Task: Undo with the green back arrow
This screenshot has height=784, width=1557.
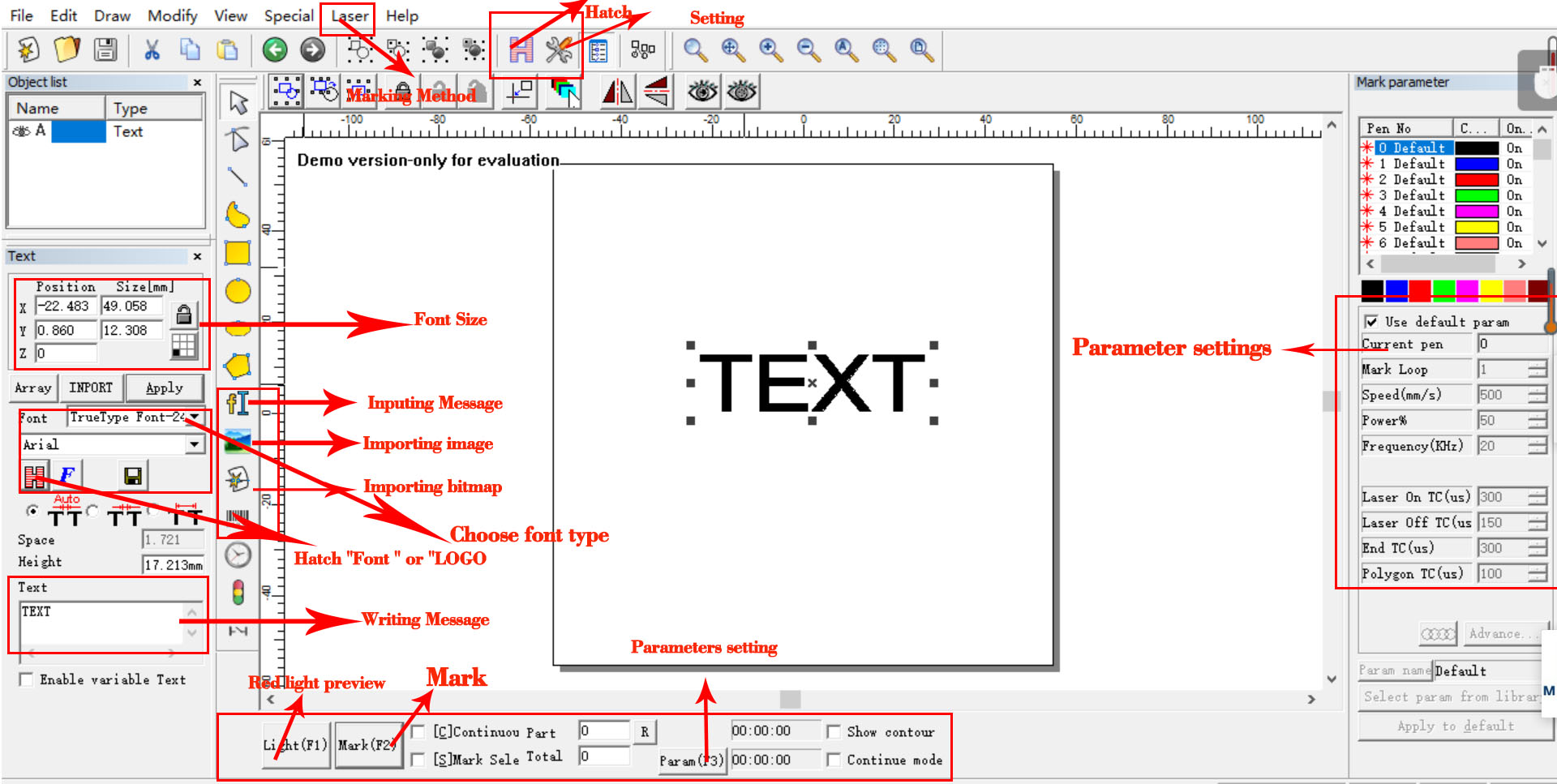Action: click(x=275, y=50)
